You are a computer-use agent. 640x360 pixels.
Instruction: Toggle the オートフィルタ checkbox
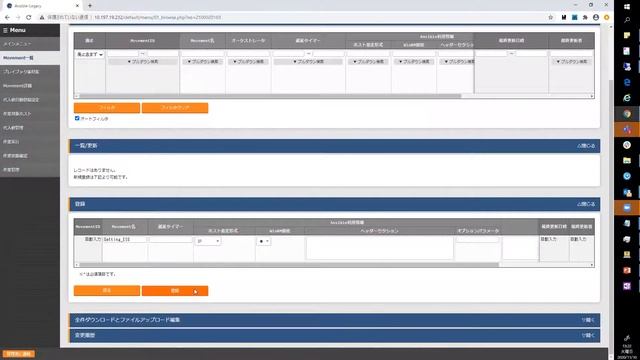(77, 118)
